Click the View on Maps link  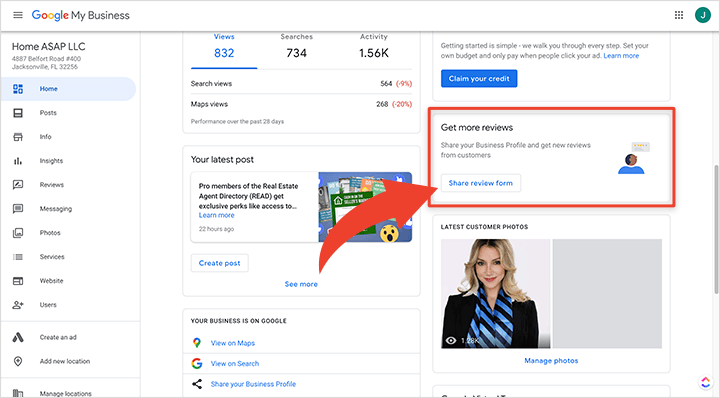click(233, 343)
